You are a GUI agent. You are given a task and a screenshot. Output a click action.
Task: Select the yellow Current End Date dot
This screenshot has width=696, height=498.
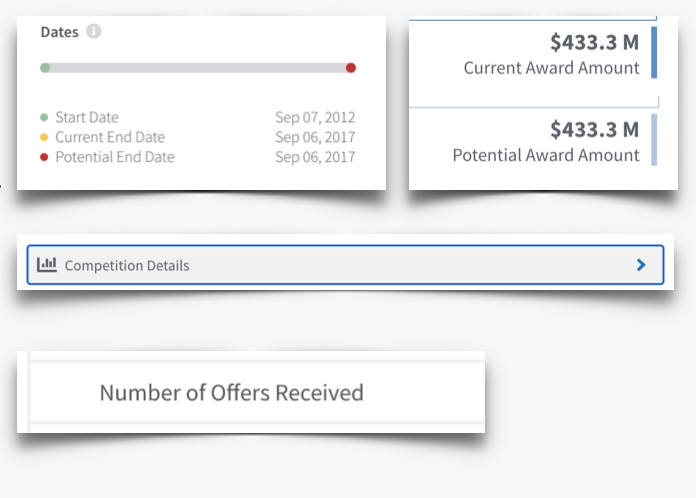pyautogui.click(x=44, y=137)
